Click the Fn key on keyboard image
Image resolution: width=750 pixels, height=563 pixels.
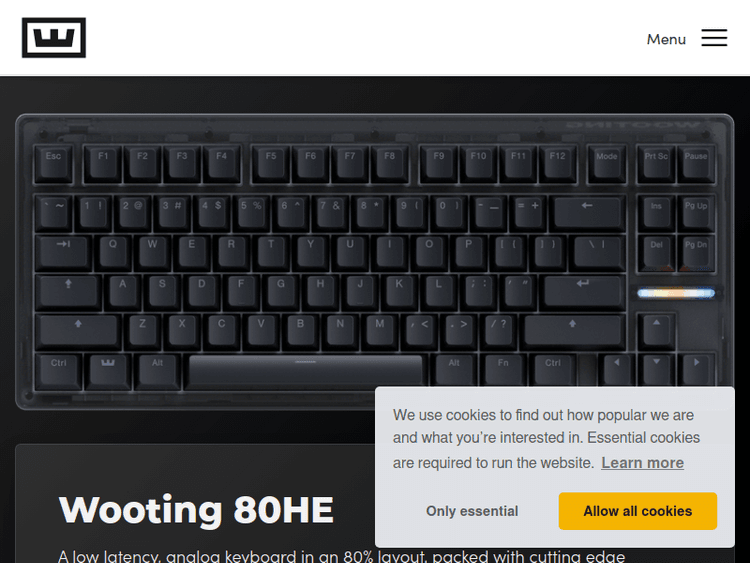point(503,370)
